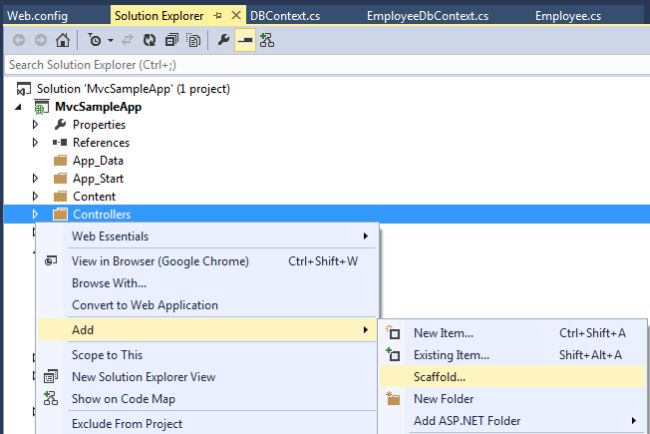Image resolution: width=650 pixels, height=434 pixels.
Task: Click the View in Browser menu icon
Action: click(x=51, y=261)
